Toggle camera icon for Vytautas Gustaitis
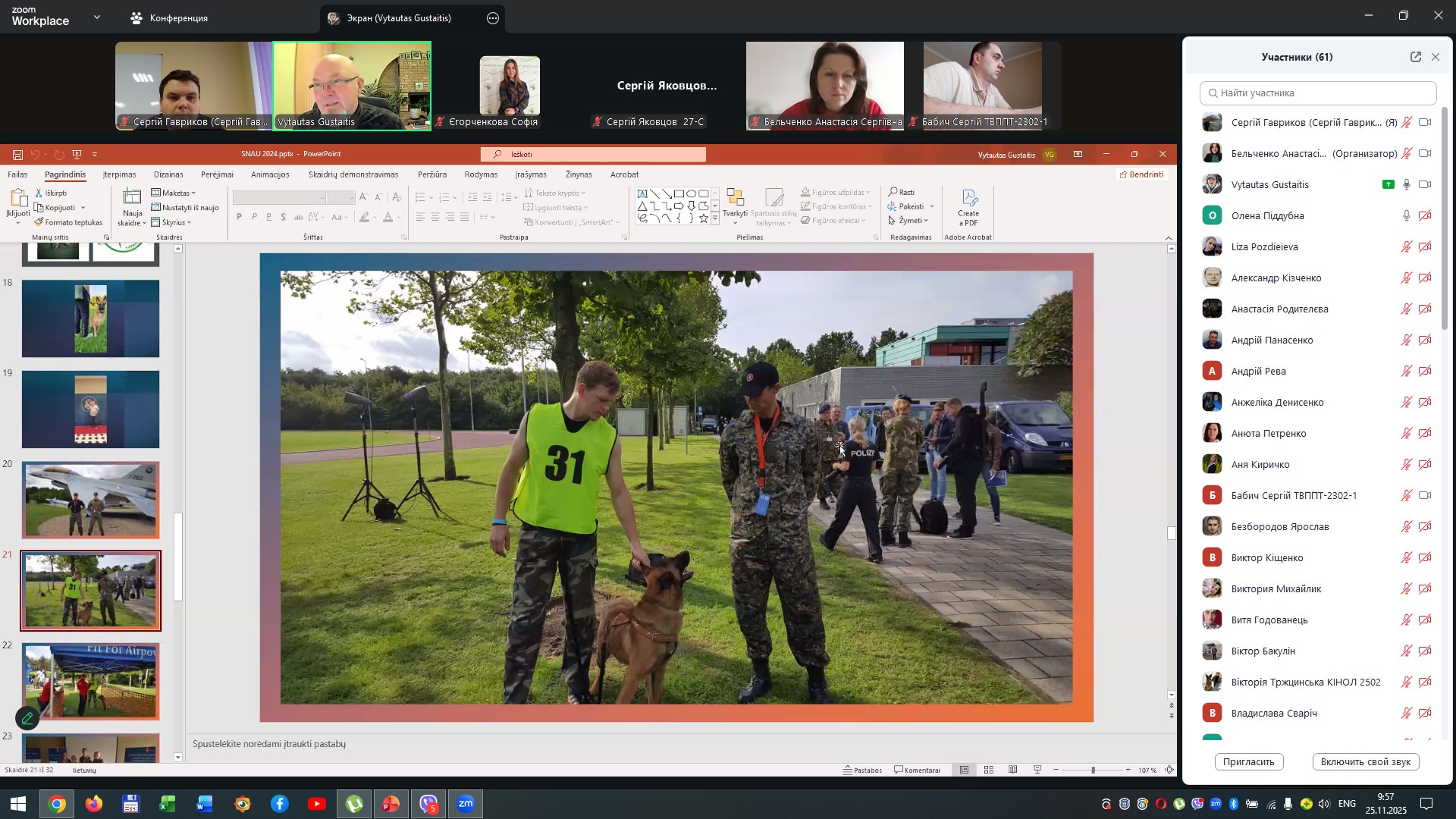 click(x=1425, y=185)
